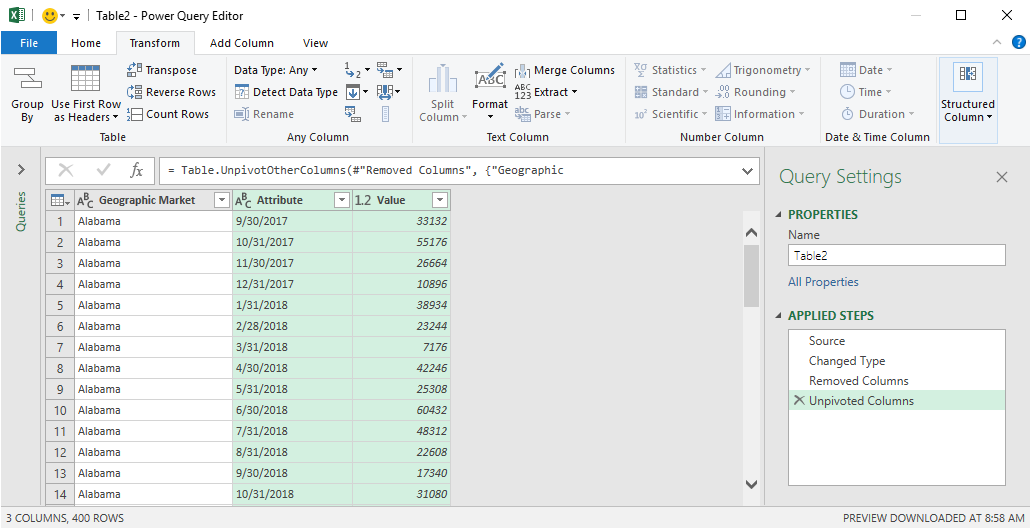Click the Merge Columns icon

click(x=523, y=70)
